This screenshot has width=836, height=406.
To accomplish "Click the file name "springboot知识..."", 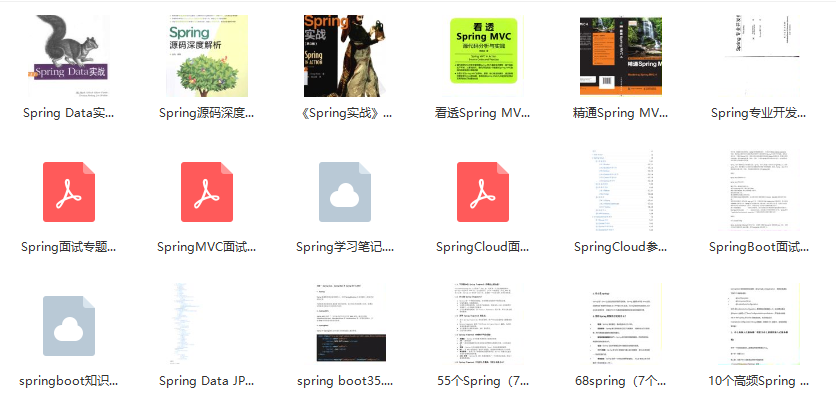I will [x=69, y=381].
